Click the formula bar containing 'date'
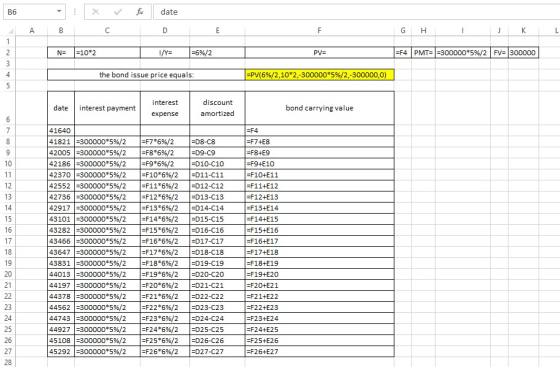 (356, 12)
